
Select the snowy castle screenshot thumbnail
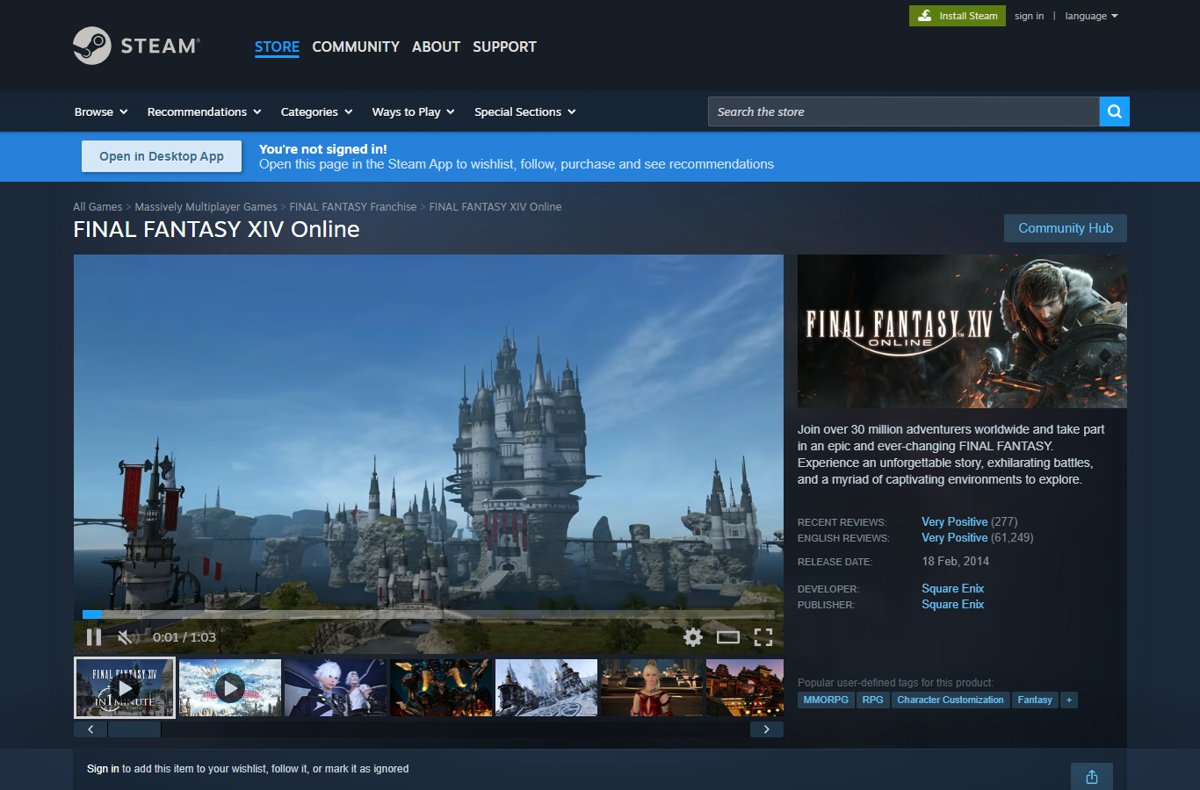(546, 687)
